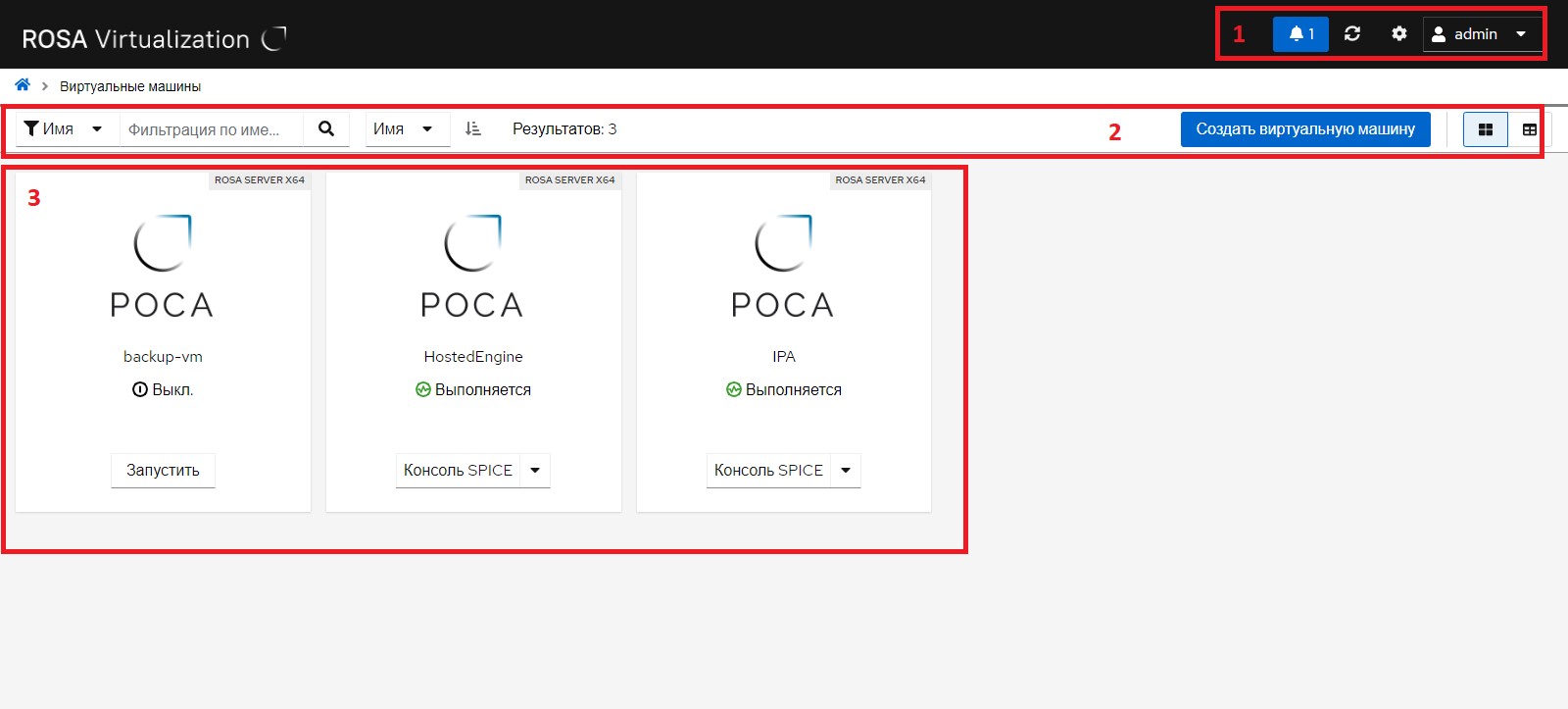The image size is (1568, 709).
Task: Open the notifications bell
Action: point(1300,34)
